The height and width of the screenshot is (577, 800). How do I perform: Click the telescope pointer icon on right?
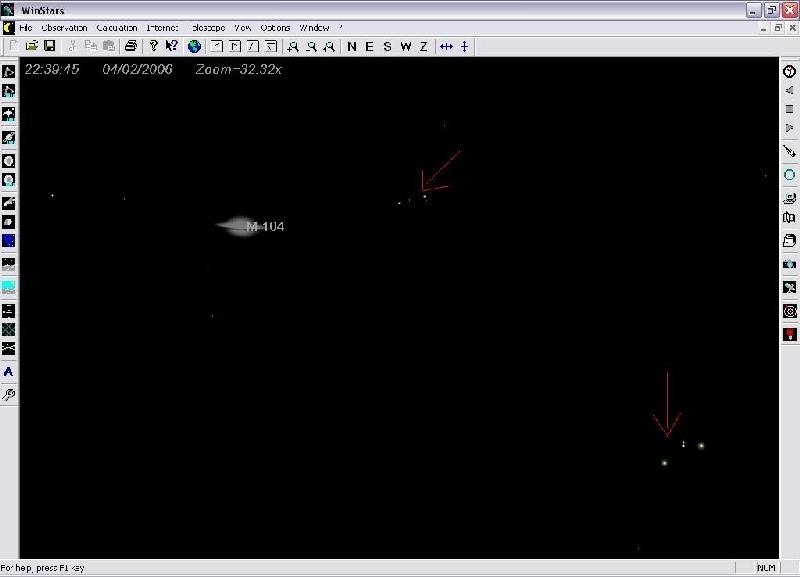tap(790, 151)
